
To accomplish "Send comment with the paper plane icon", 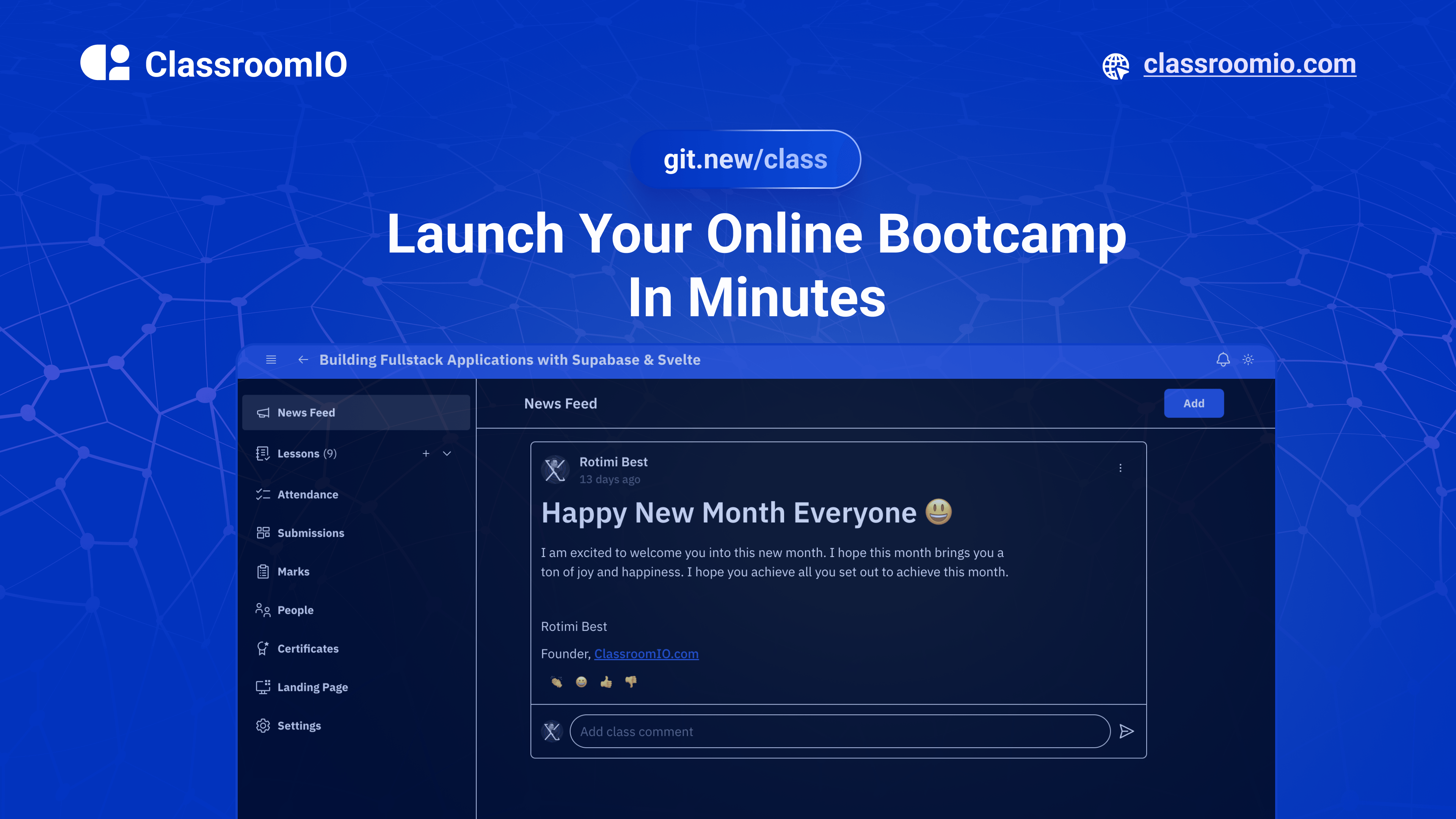I will point(1127,731).
